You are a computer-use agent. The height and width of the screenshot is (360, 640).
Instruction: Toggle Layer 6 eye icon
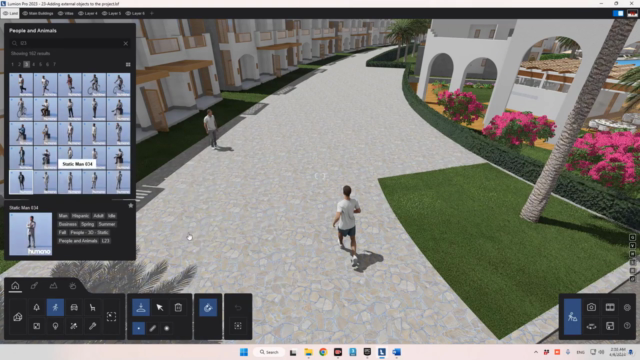tap(128, 13)
